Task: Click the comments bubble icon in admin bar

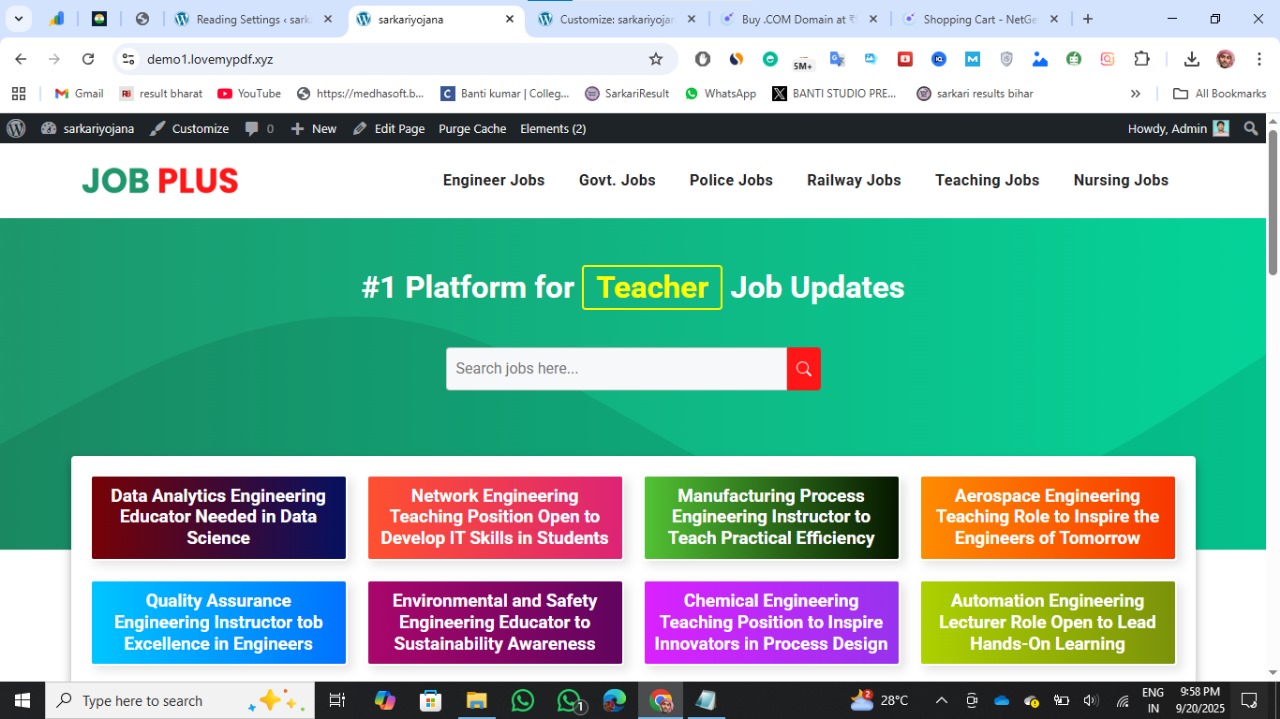Action: click(252, 129)
